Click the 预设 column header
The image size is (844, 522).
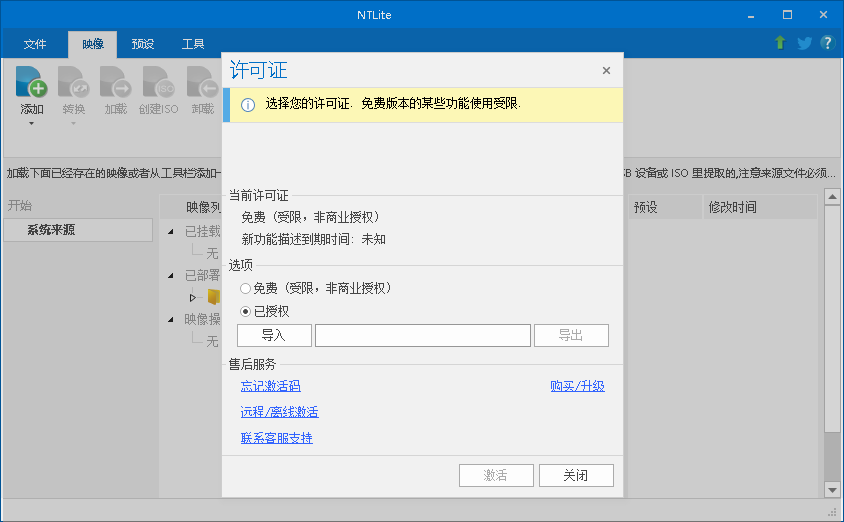(665, 207)
